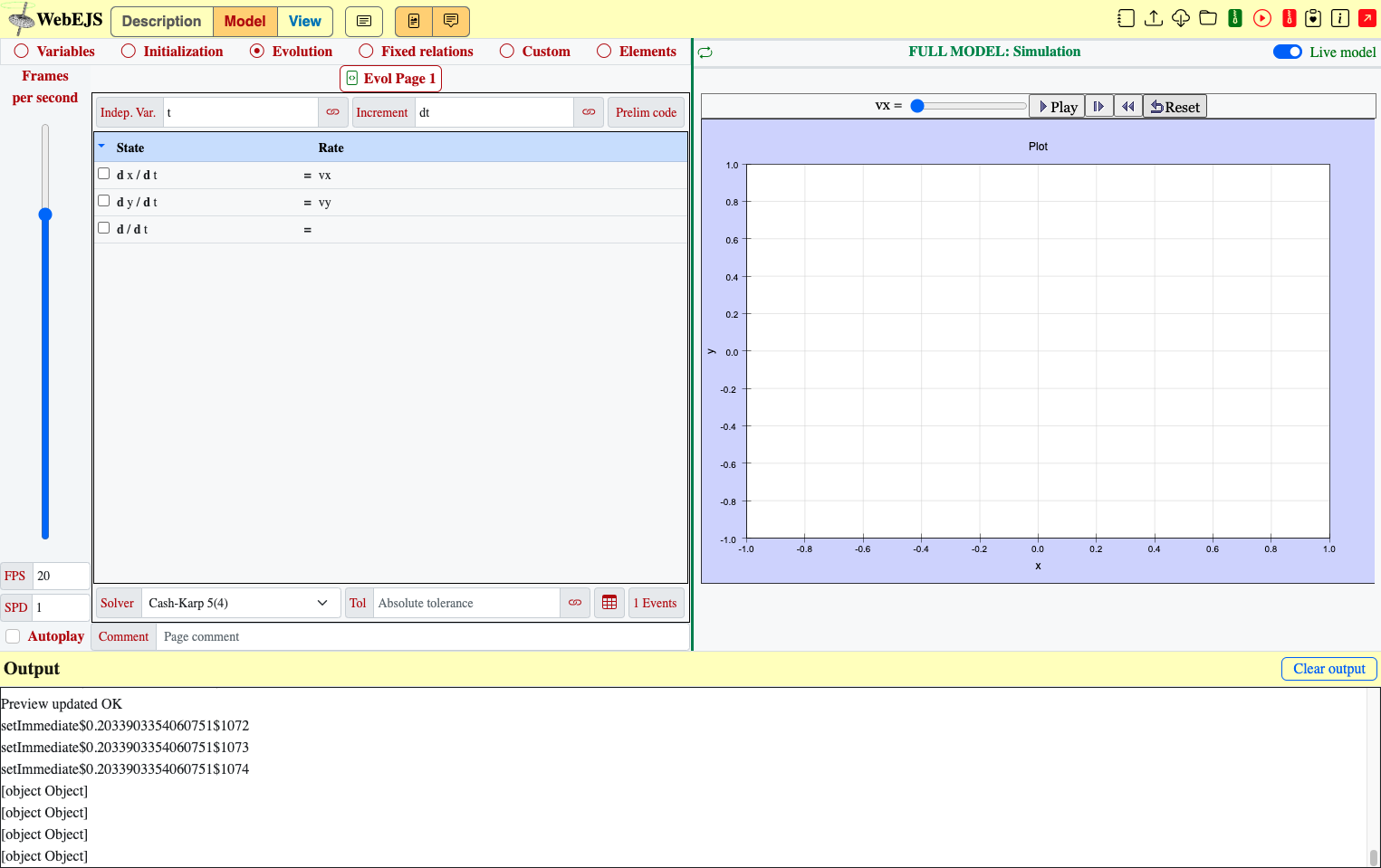
Task: Click the red circled play icon
Action: [x=1262, y=18]
